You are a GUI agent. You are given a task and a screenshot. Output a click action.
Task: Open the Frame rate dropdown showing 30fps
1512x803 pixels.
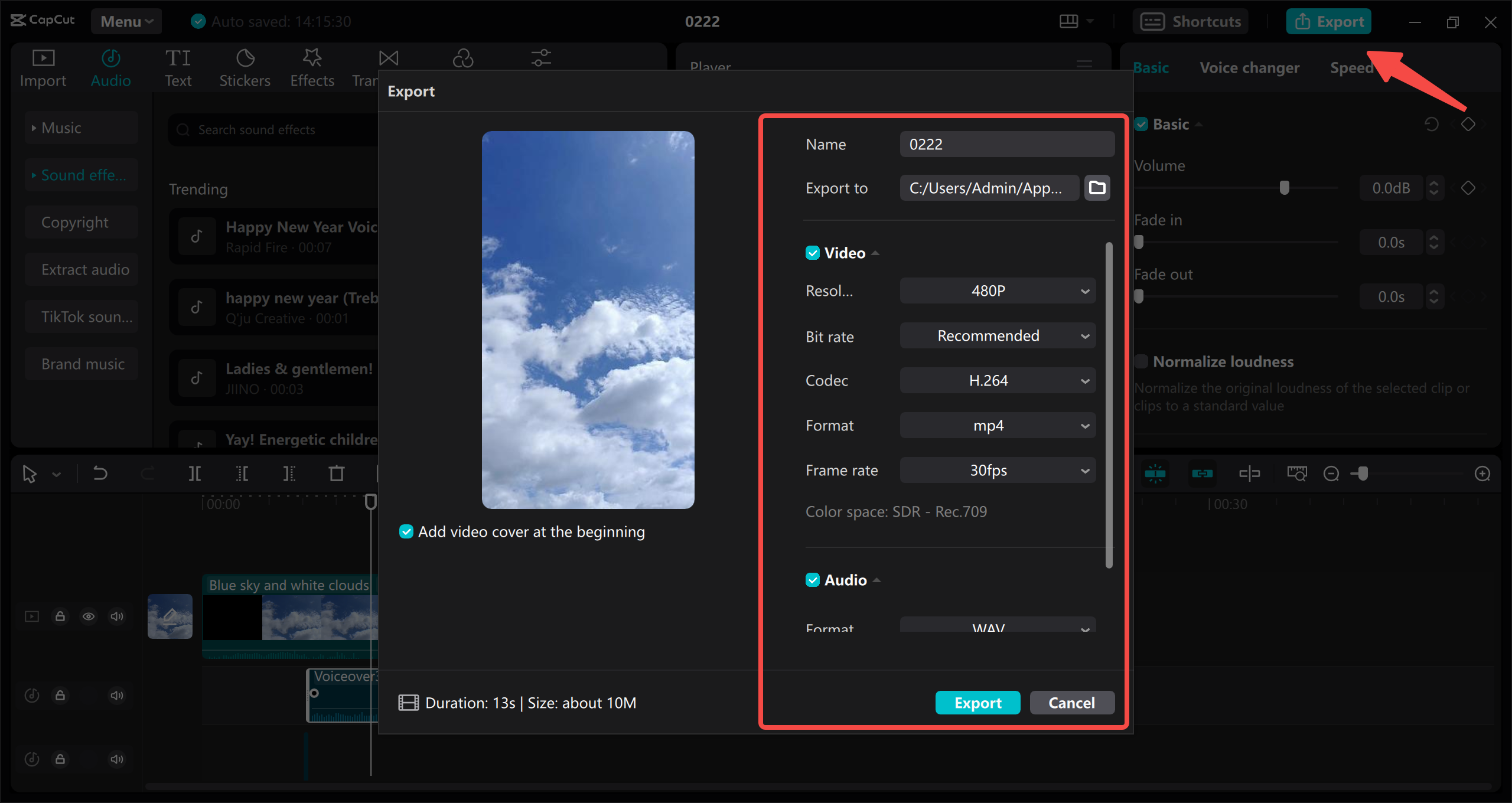click(997, 470)
